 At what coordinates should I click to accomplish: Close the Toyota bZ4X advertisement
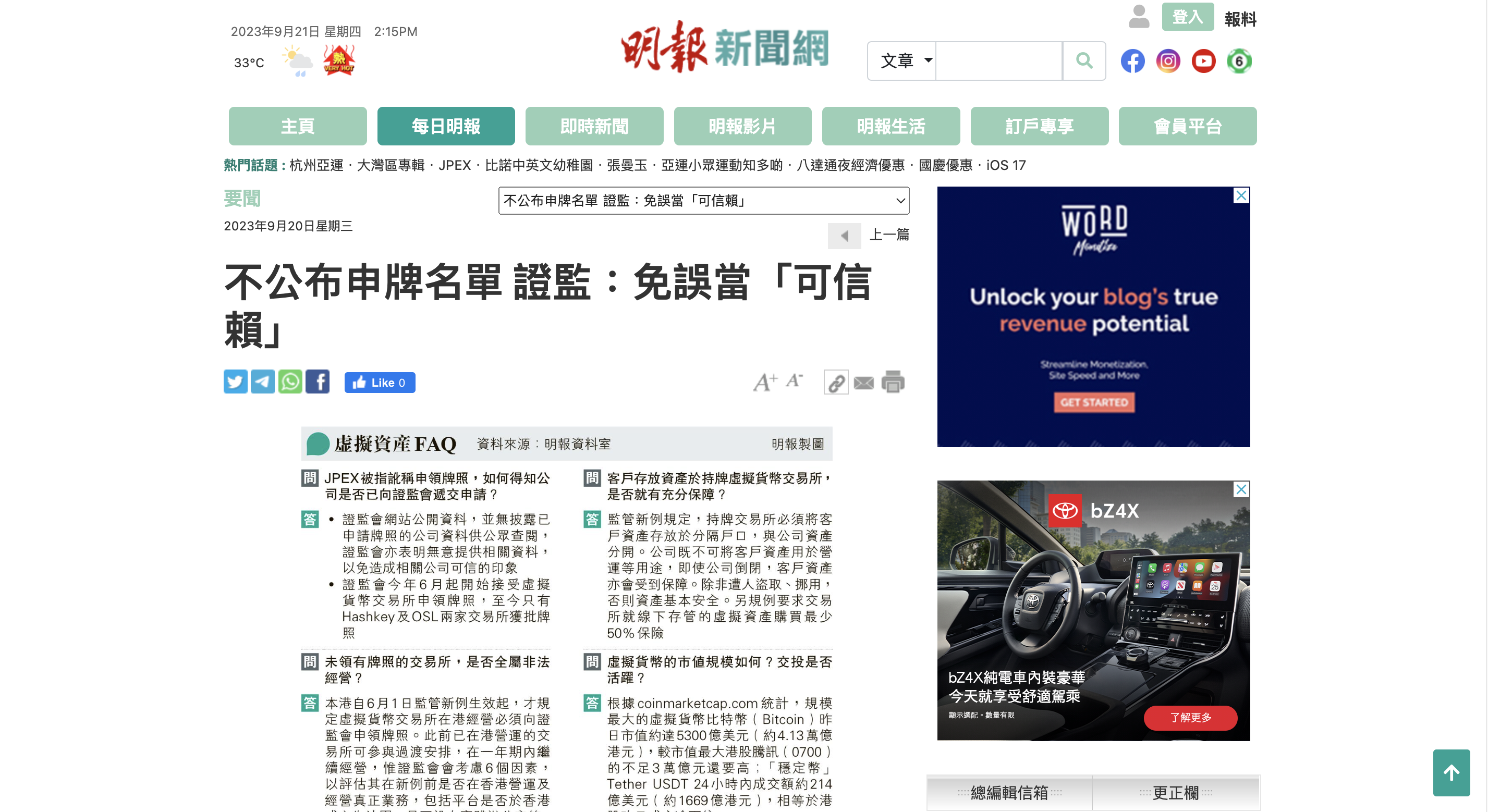coord(1241,489)
